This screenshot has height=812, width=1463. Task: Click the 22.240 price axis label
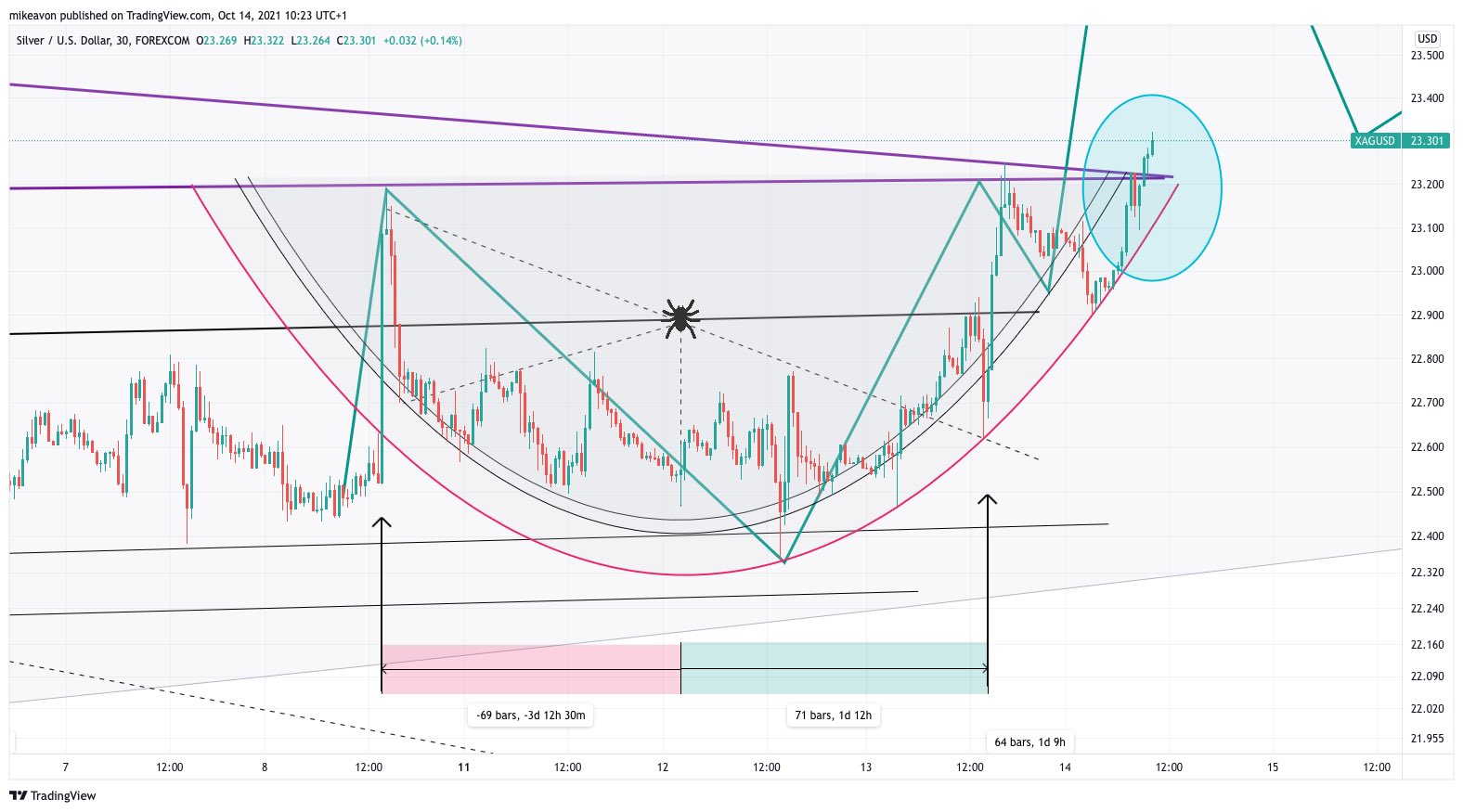click(x=1427, y=609)
